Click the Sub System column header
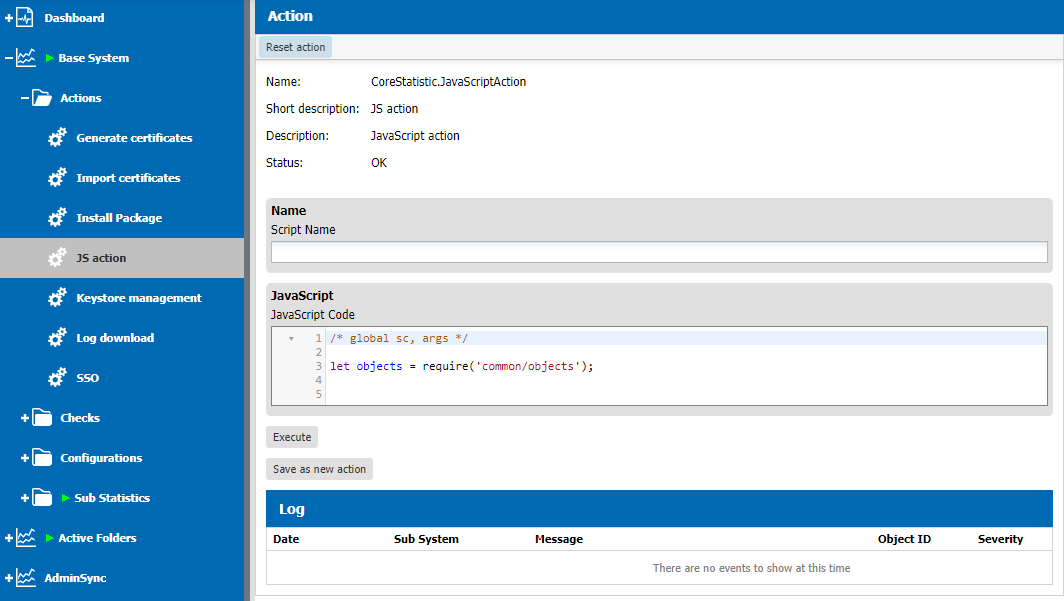Screen dimensions: 1064x601 pos(426,539)
